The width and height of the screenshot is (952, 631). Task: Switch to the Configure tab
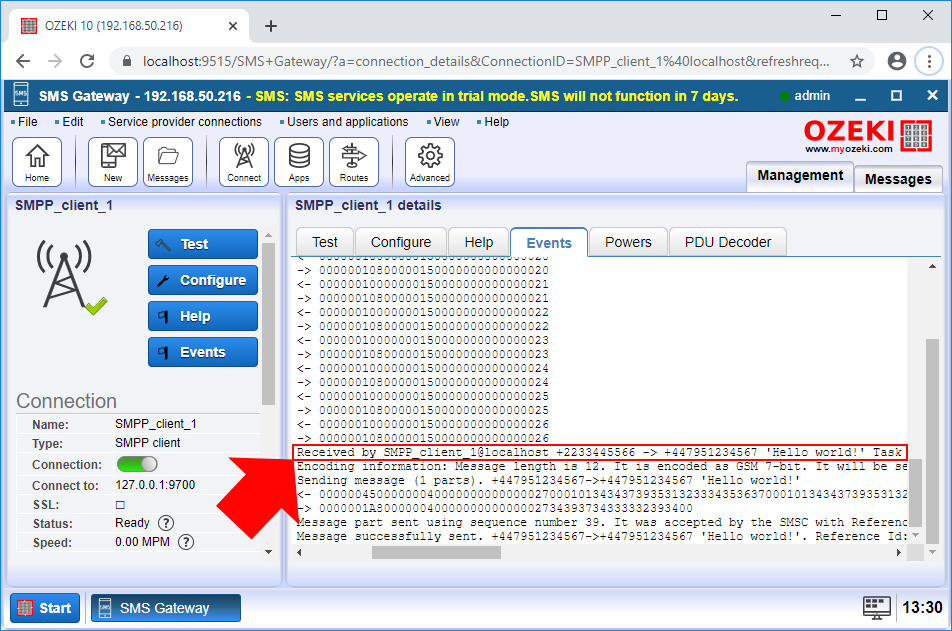[401, 242]
